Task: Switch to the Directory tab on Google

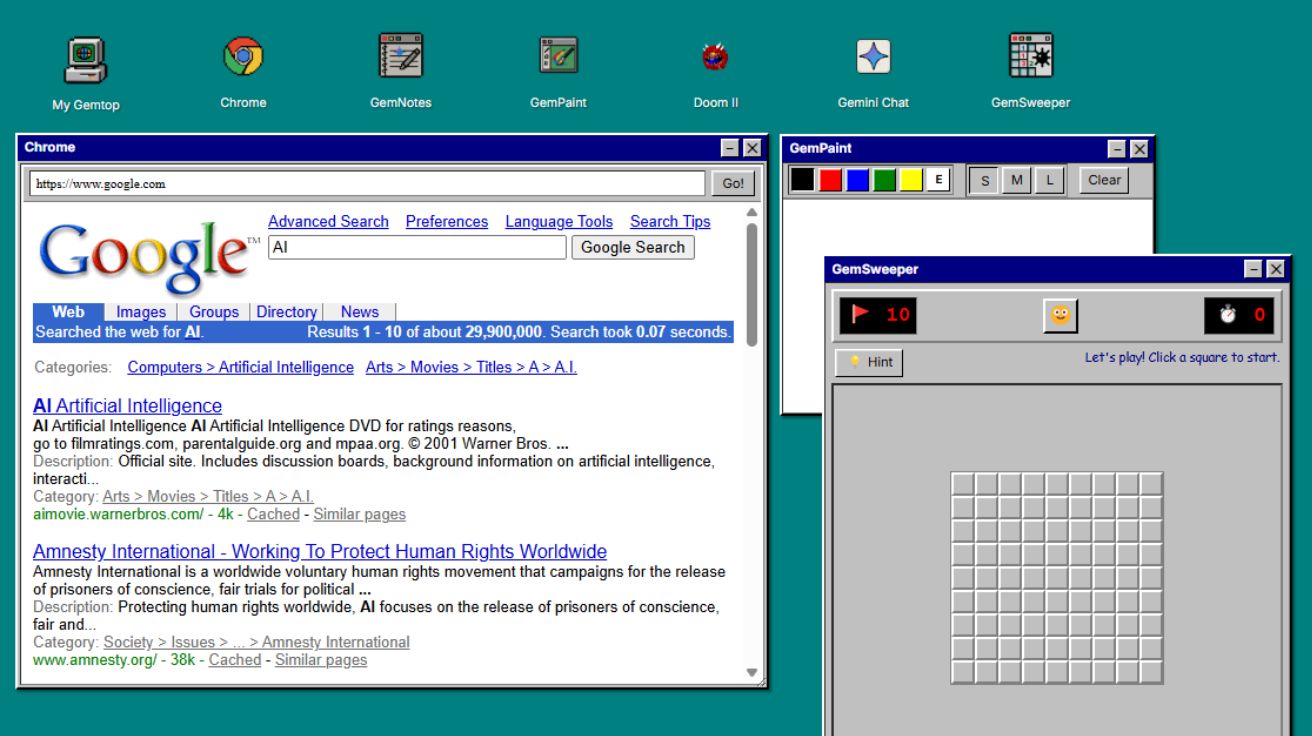Action: (x=287, y=312)
